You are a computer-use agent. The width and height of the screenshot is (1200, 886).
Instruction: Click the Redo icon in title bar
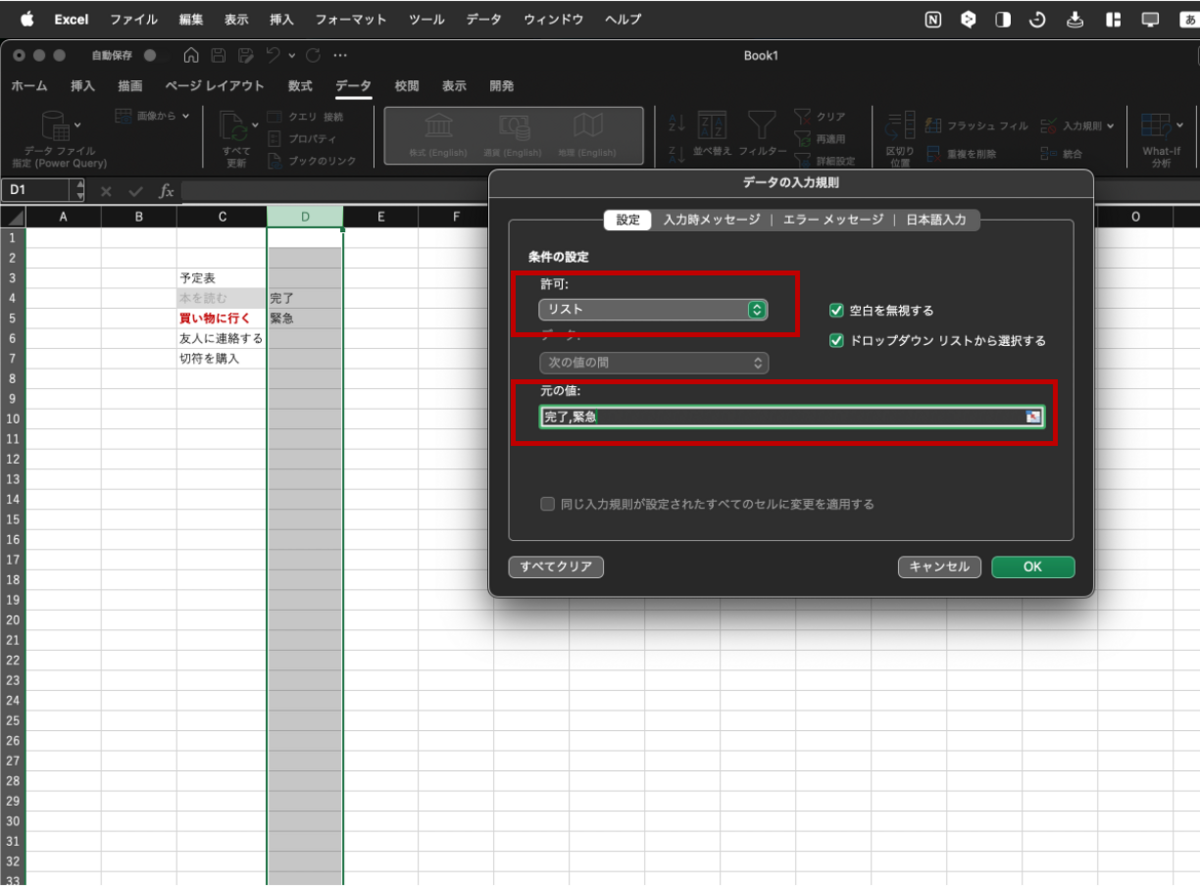coord(313,56)
